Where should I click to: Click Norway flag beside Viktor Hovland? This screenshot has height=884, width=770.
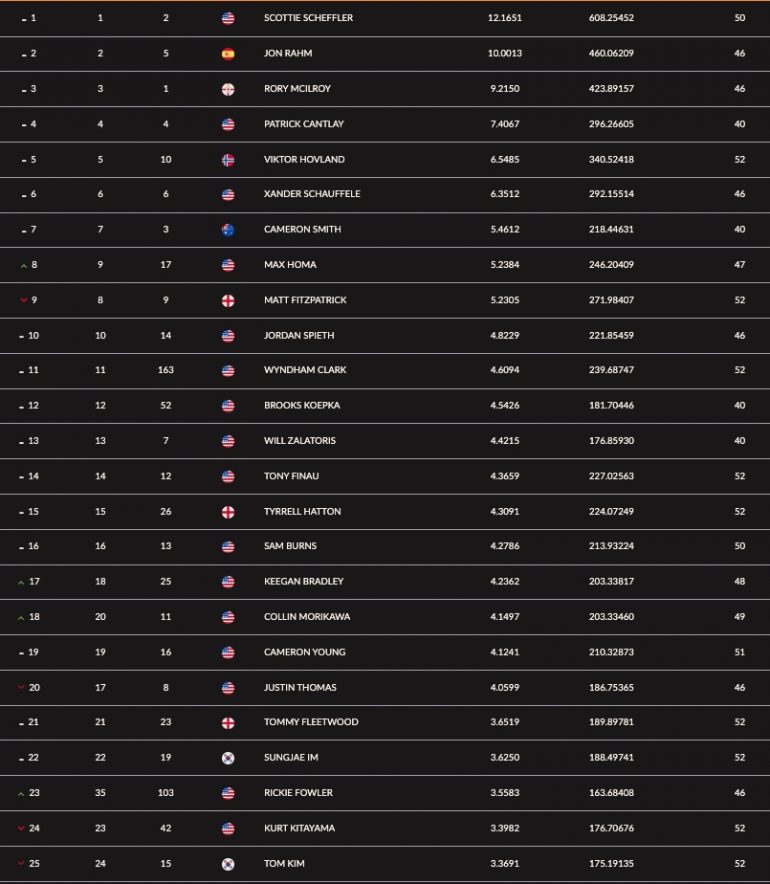(228, 160)
